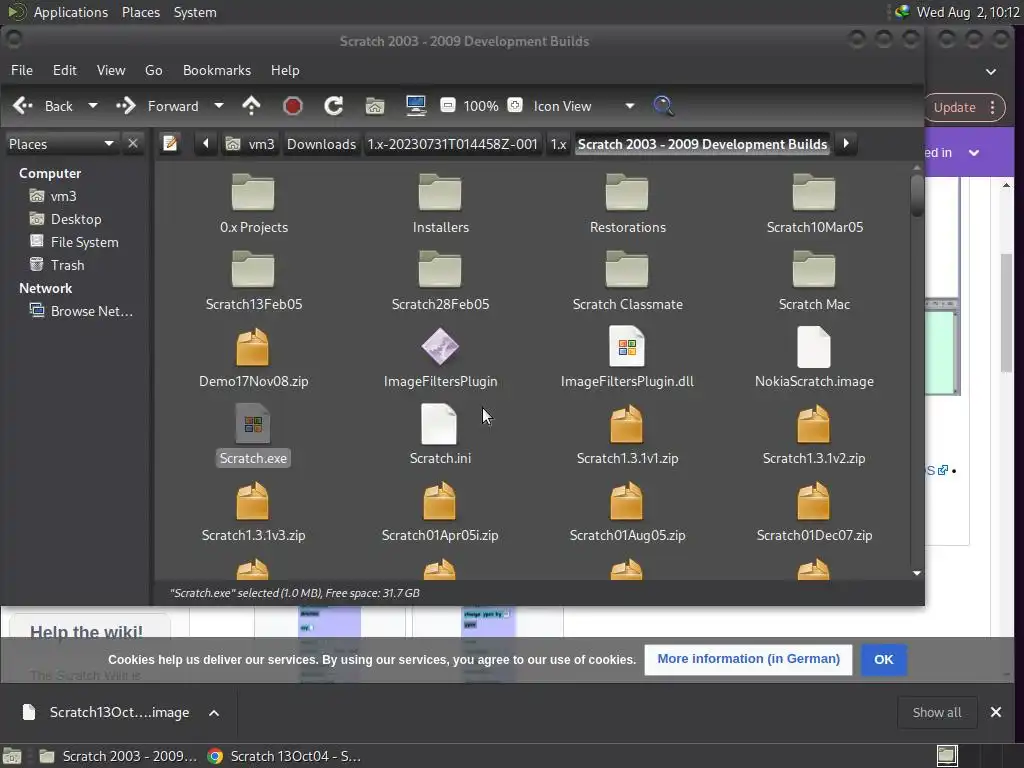Select Scratch01Dec07.zip archive

coord(814,512)
